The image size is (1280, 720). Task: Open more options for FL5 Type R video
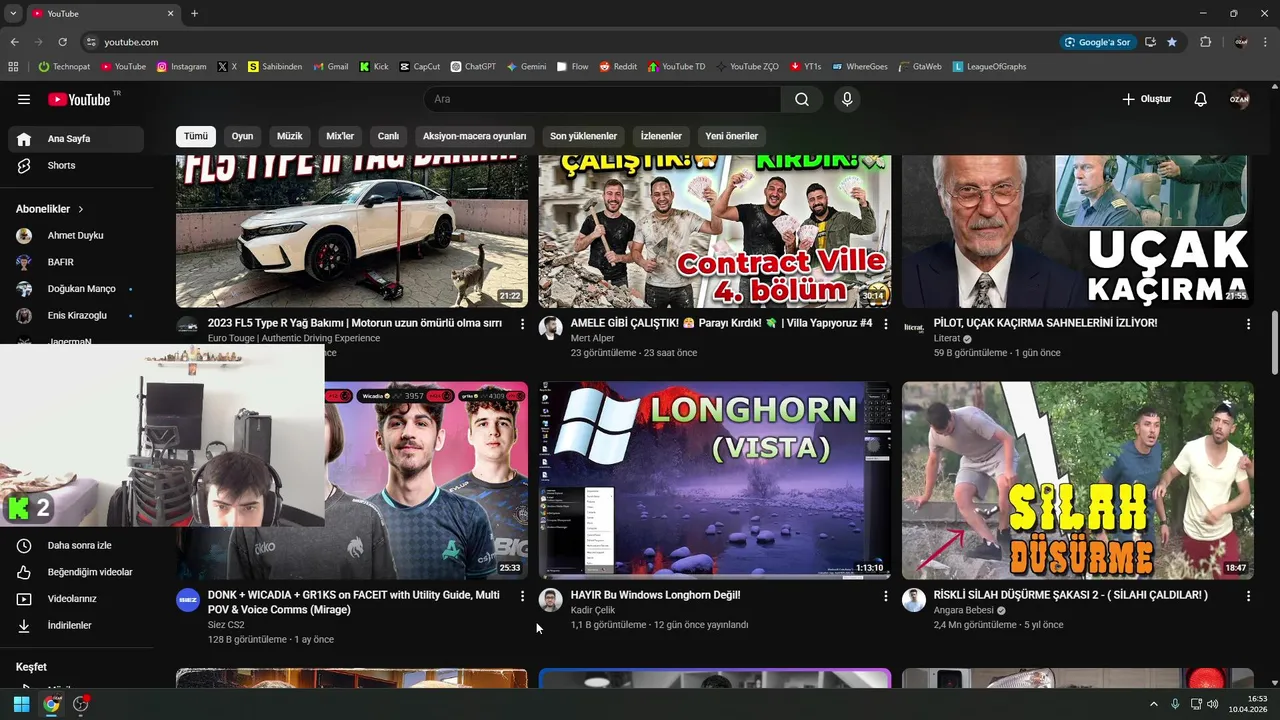click(522, 324)
